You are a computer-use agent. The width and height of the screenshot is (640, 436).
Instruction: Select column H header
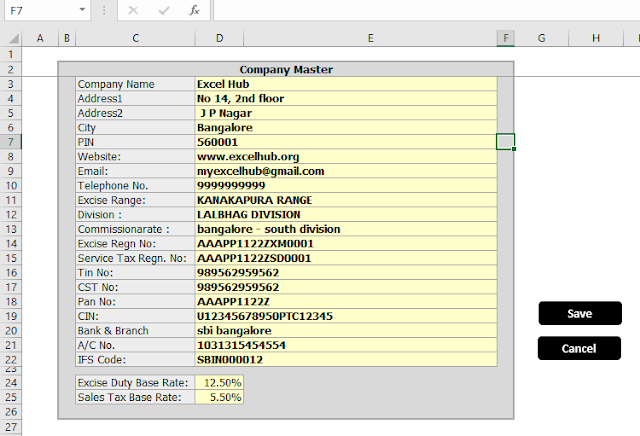coord(596,38)
